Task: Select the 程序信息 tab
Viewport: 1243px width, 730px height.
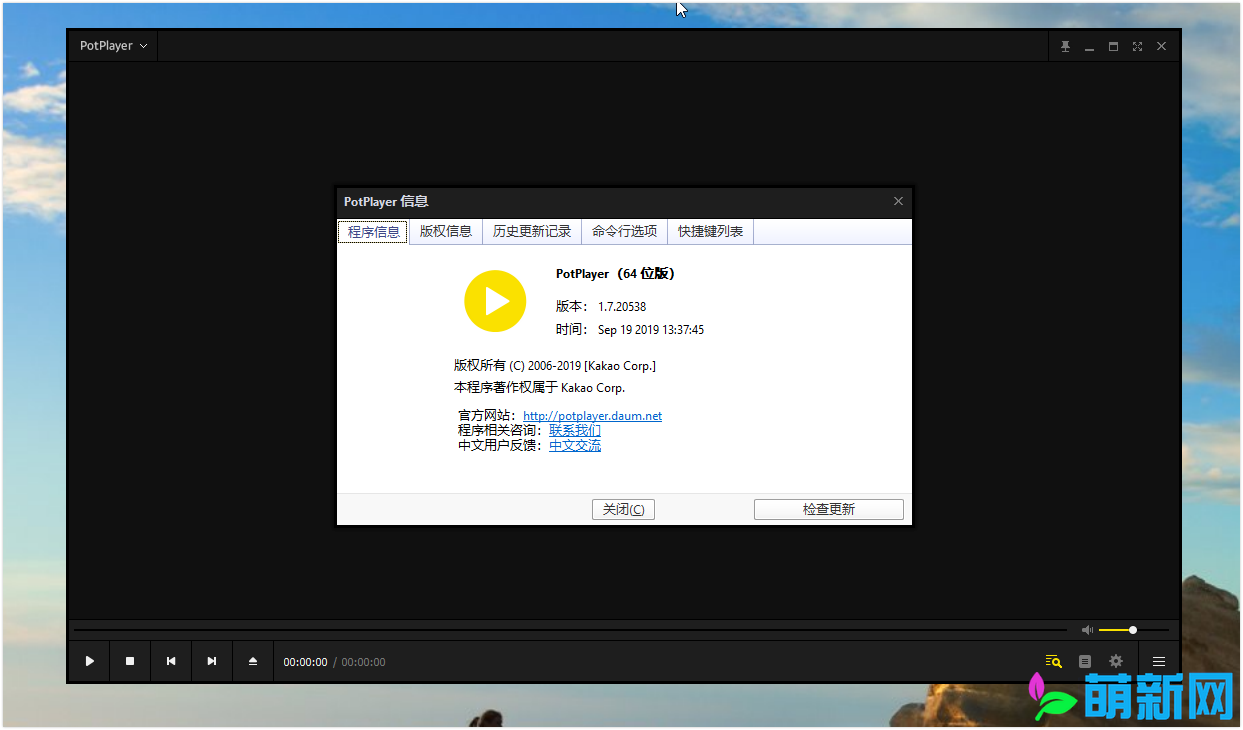Action: pyautogui.click(x=373, y=232)
